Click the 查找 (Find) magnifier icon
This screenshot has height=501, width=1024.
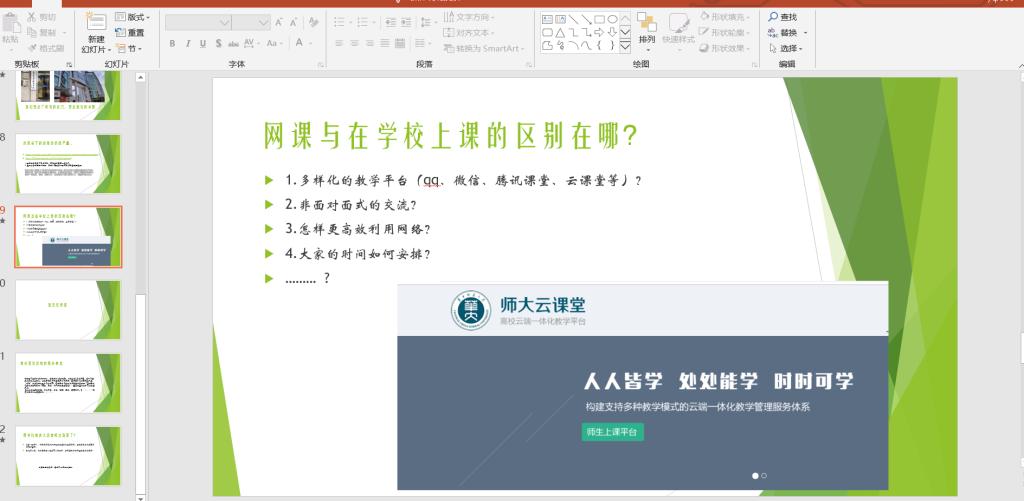coord(773,17)
